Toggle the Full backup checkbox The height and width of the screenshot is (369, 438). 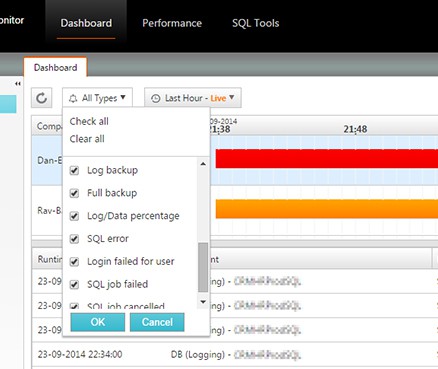[x=74, y=193]
